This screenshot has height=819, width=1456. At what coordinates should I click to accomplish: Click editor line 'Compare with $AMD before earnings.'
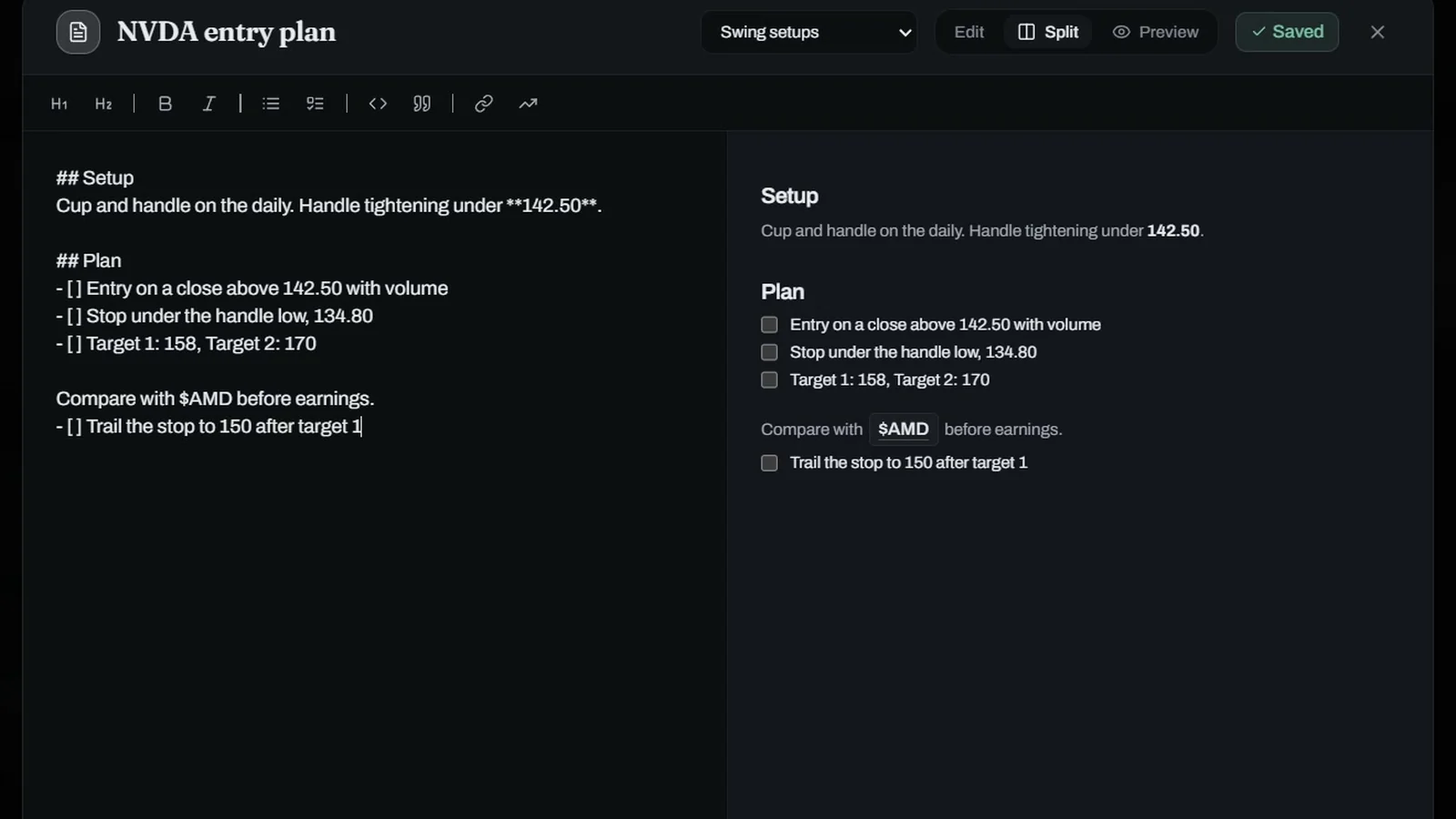[x=215, y=399]
